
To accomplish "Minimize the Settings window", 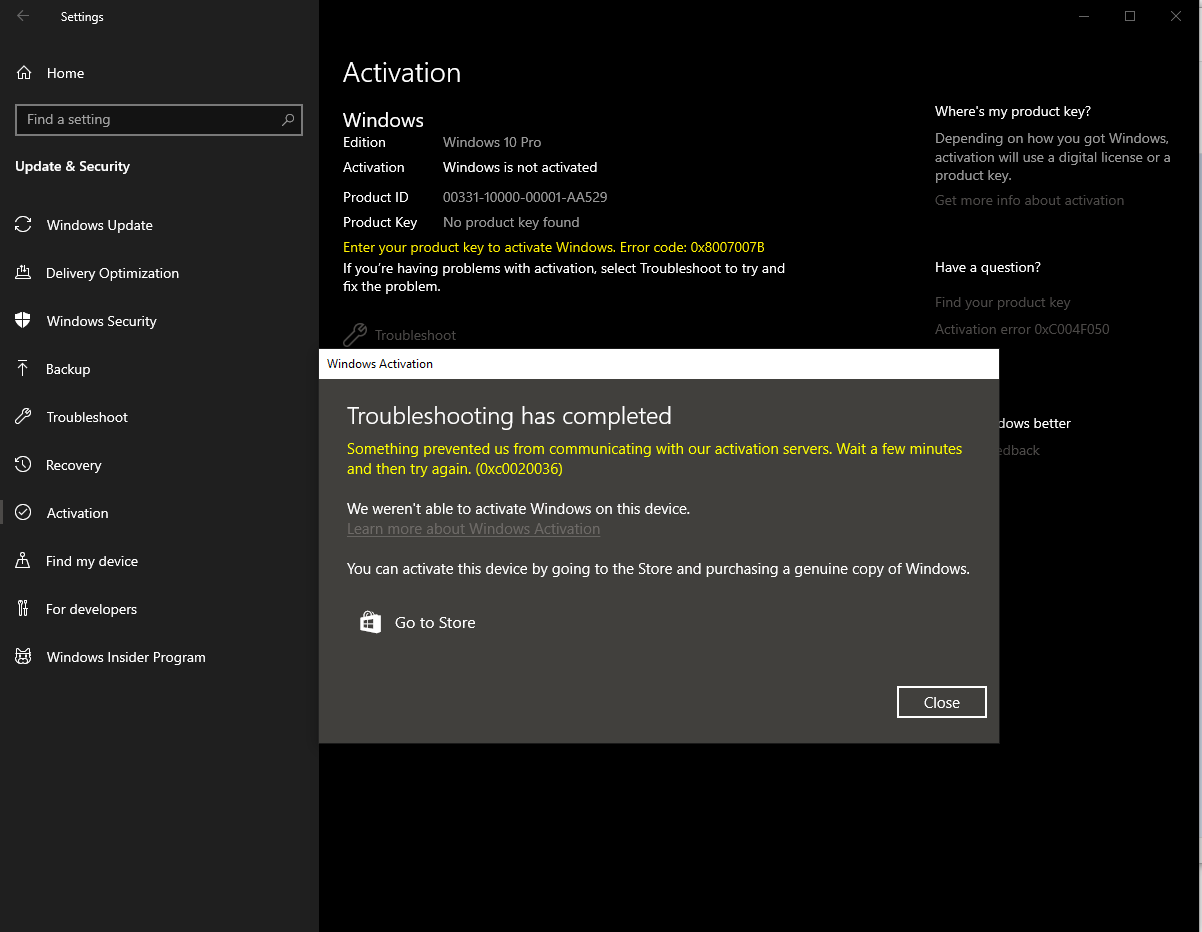I will 1083,16.
